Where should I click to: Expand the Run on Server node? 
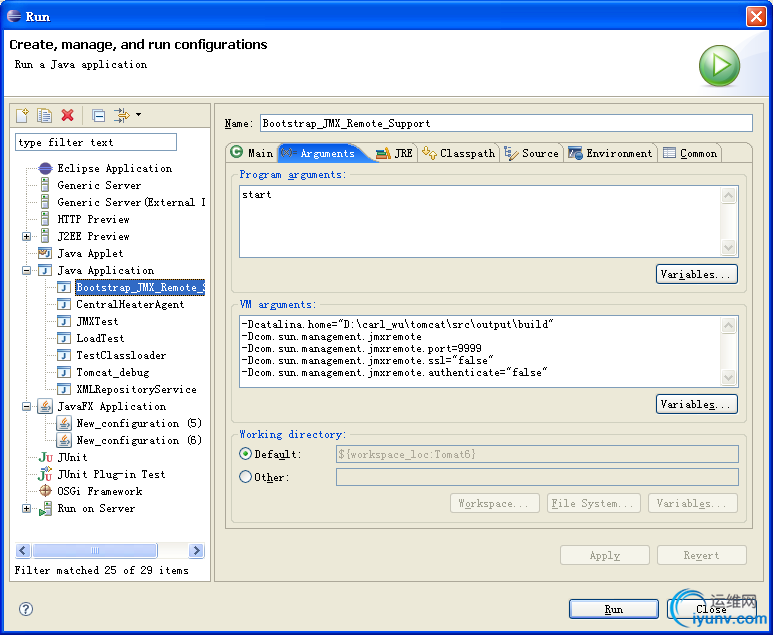click(x=27, y=508)
